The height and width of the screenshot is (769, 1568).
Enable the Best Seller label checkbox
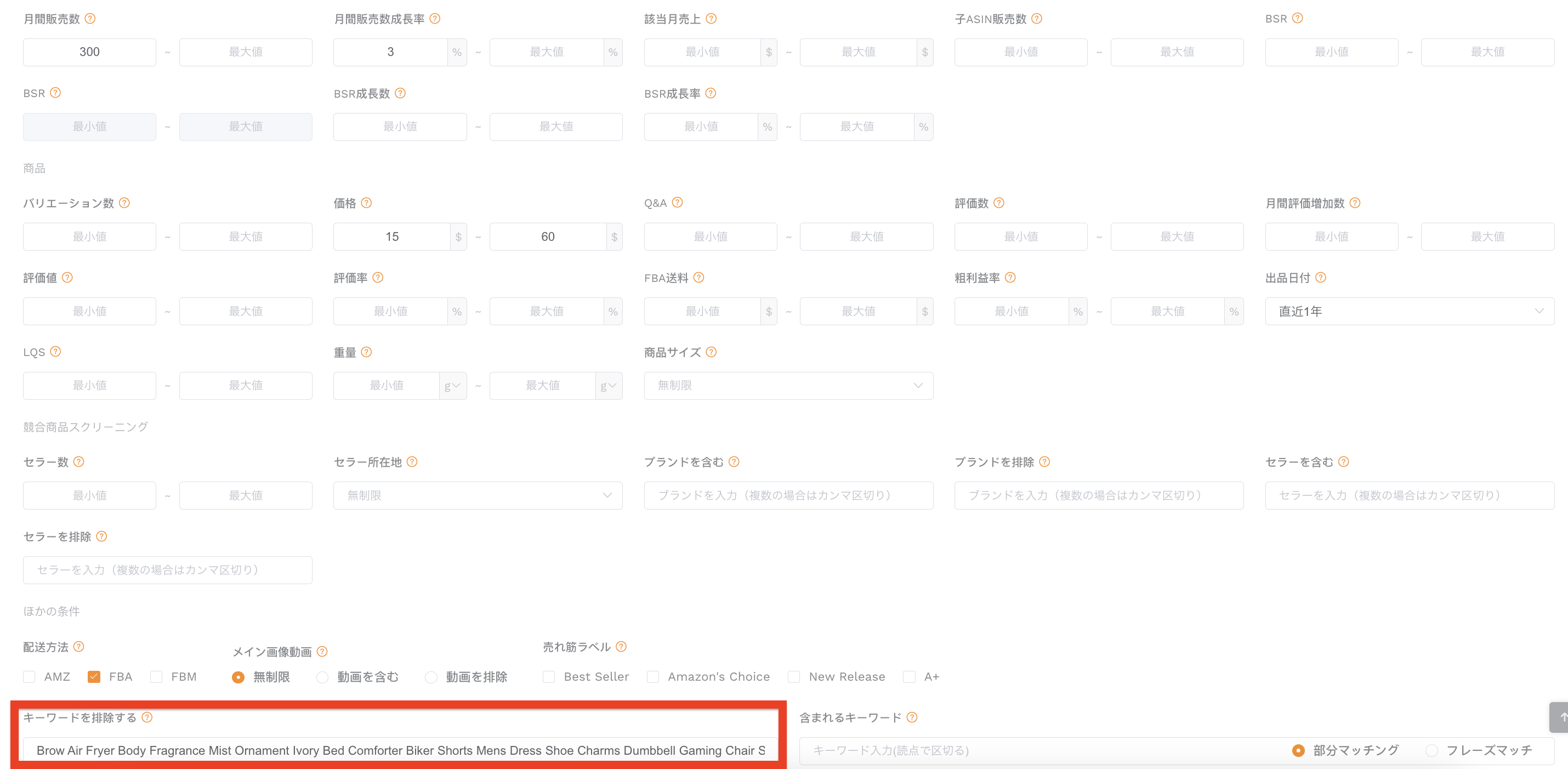(x=549, y=677)
